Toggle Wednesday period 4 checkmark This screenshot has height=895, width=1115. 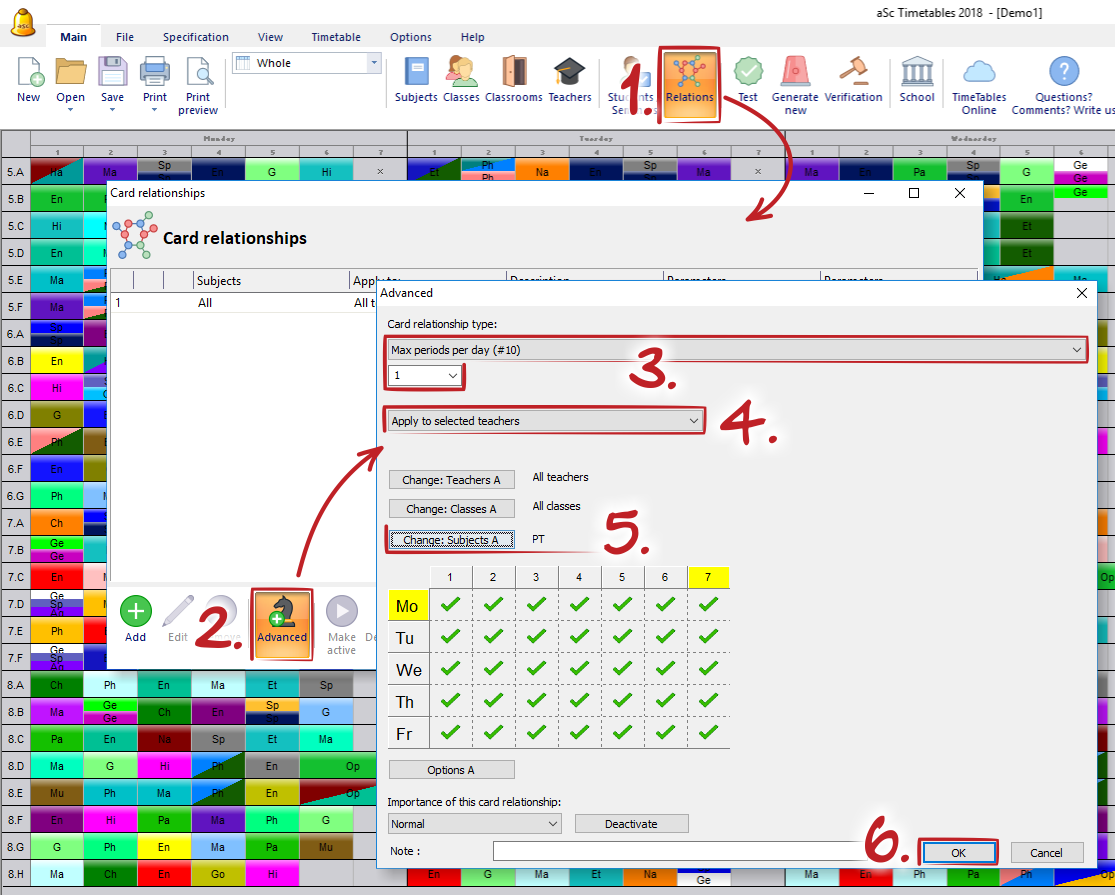click(579, 668)
